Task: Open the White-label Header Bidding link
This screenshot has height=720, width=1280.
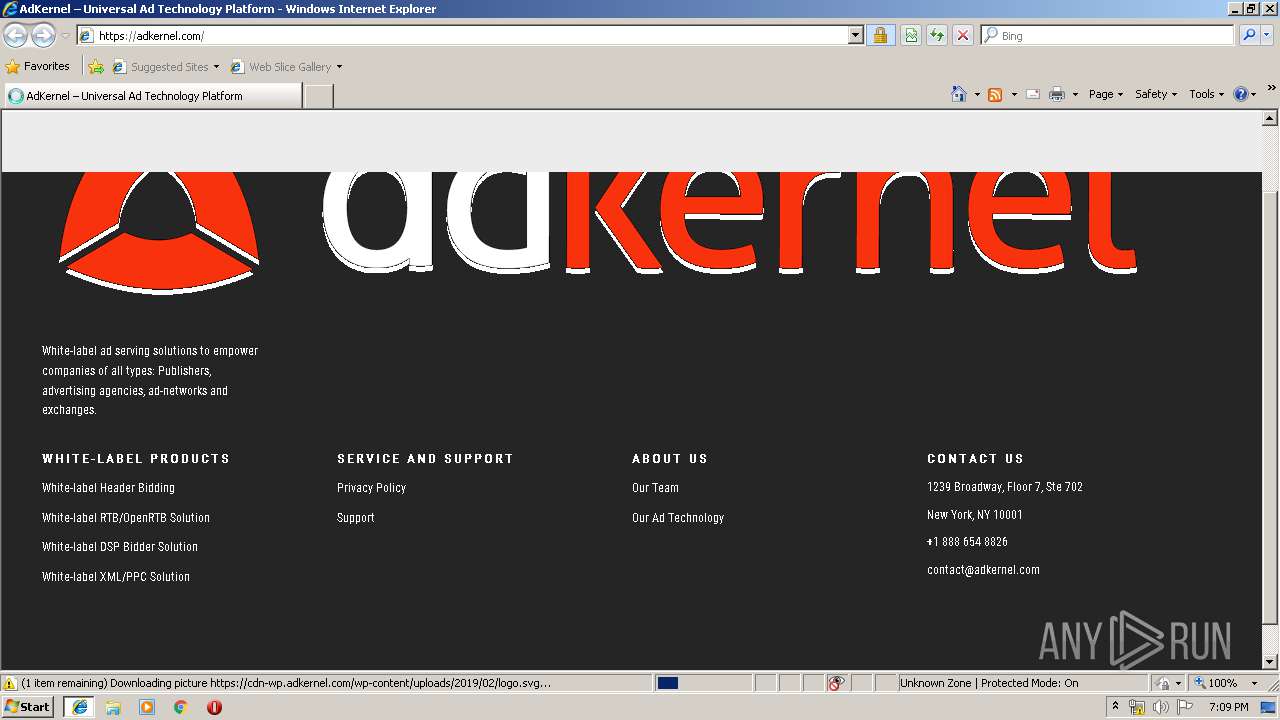Action: [x=108, y=488]
